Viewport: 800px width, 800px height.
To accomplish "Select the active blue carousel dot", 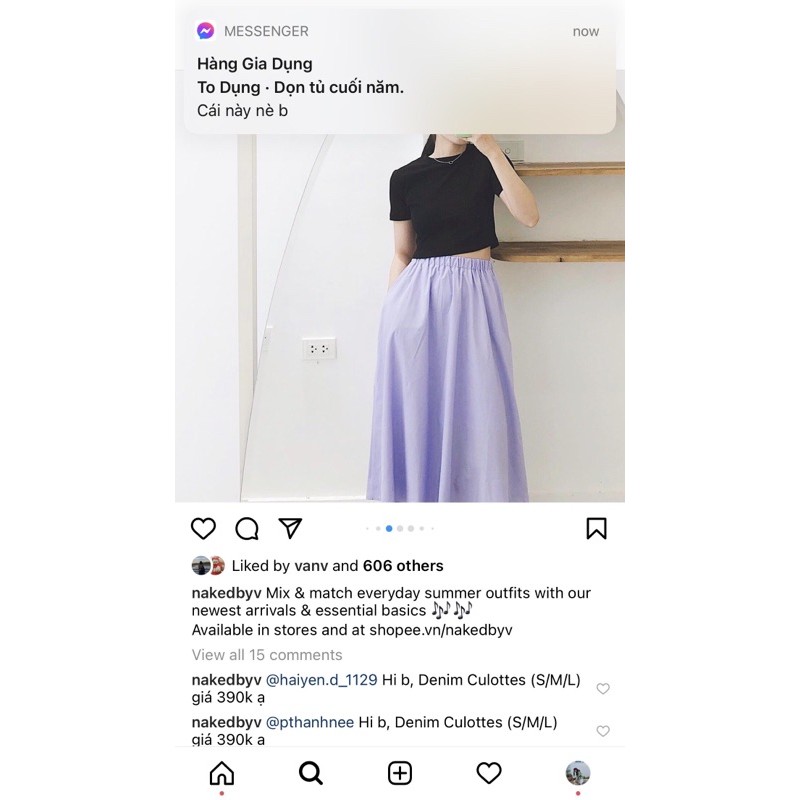I will (x=389, y=529).
